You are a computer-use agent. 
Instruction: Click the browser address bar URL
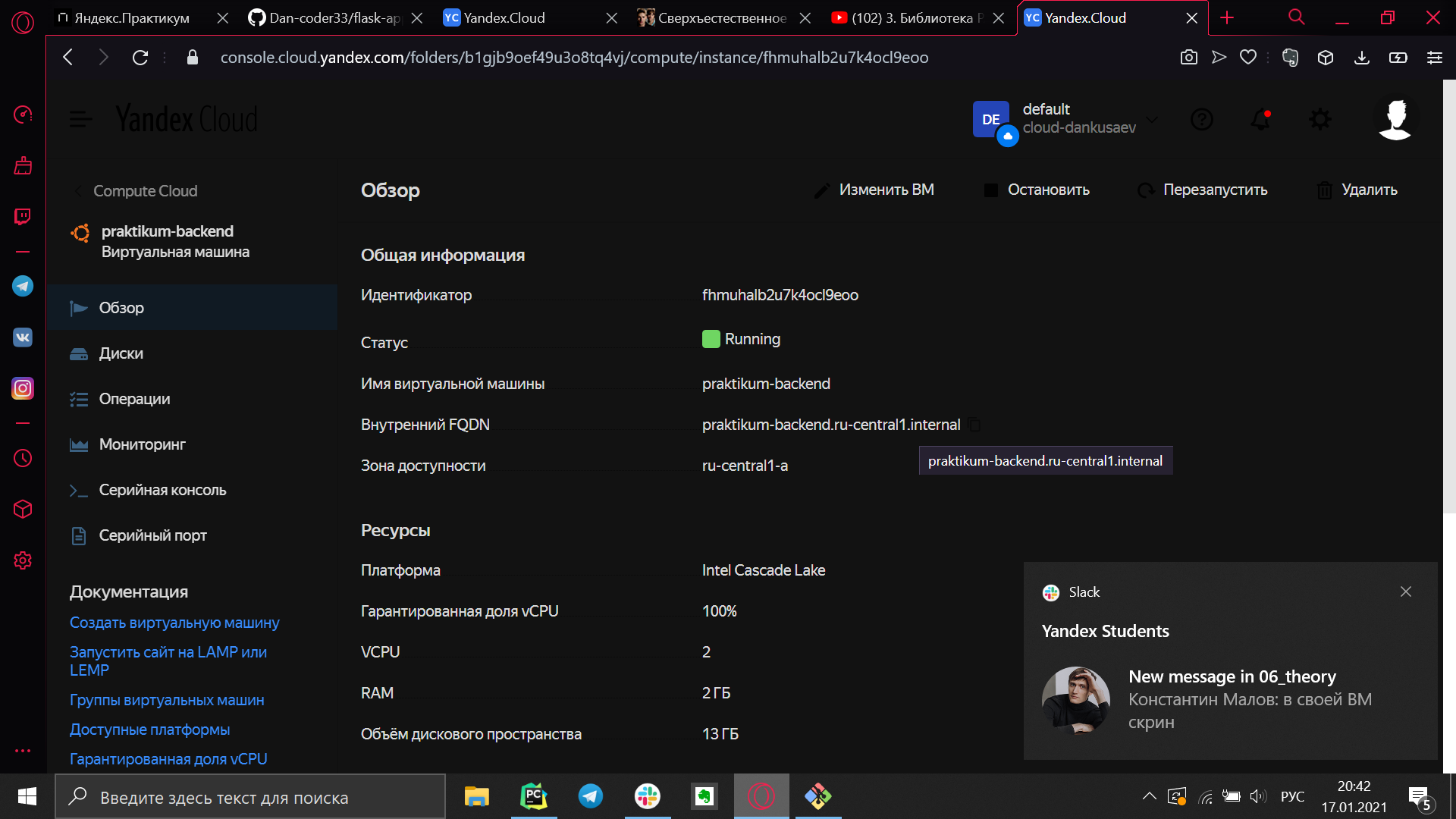(574, 58)
